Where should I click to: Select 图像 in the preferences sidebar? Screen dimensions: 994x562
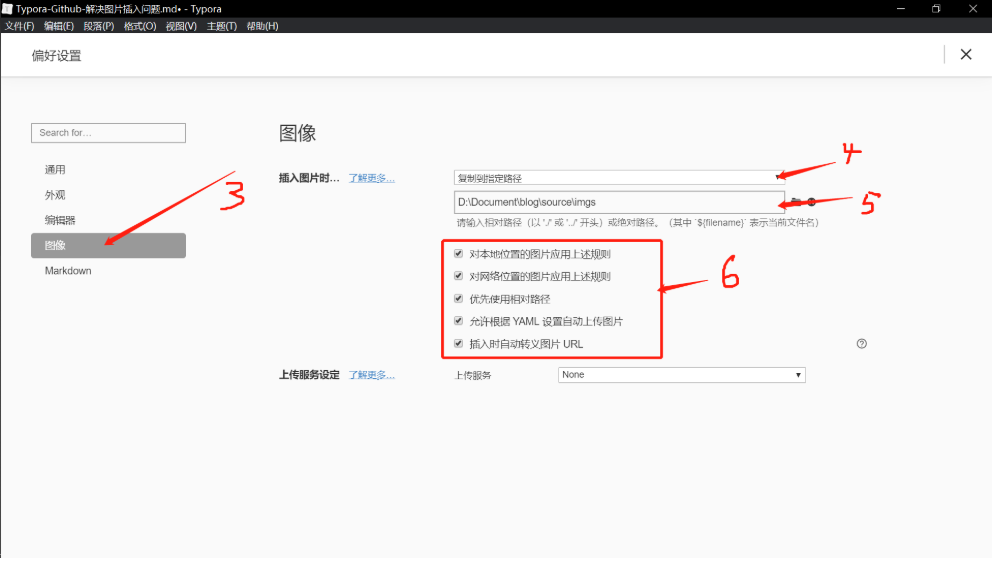click(108, 246)
